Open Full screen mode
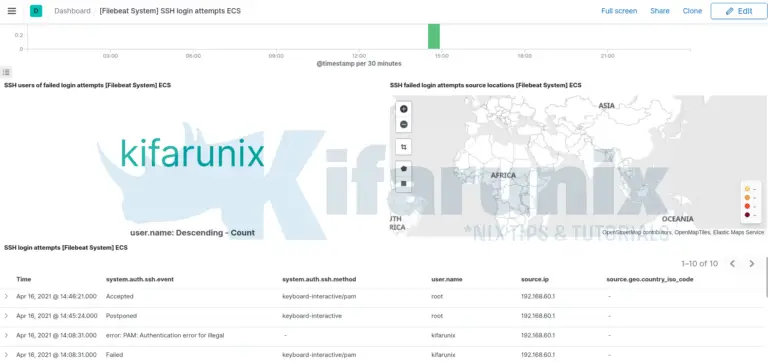Screen dimensions: 768x363 [619, 11]
